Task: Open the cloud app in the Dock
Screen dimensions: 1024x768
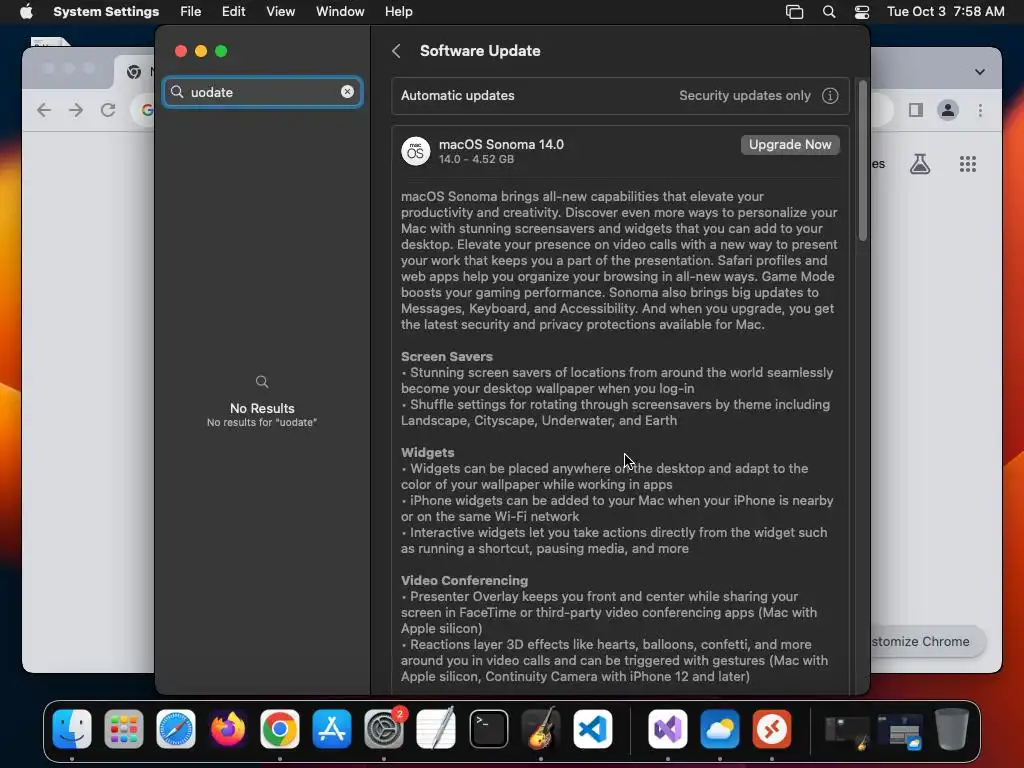Action: point(720,729)
